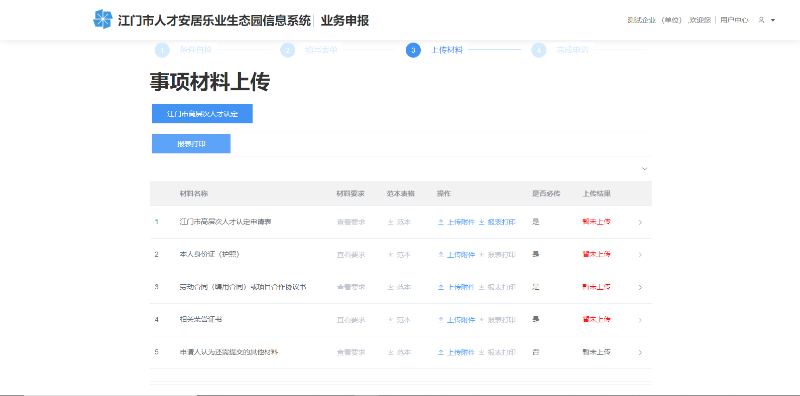Expand the 江门市高层次人才认定申请表 row arrow
This screenshot has height=396, width=800.
(640, 222)
